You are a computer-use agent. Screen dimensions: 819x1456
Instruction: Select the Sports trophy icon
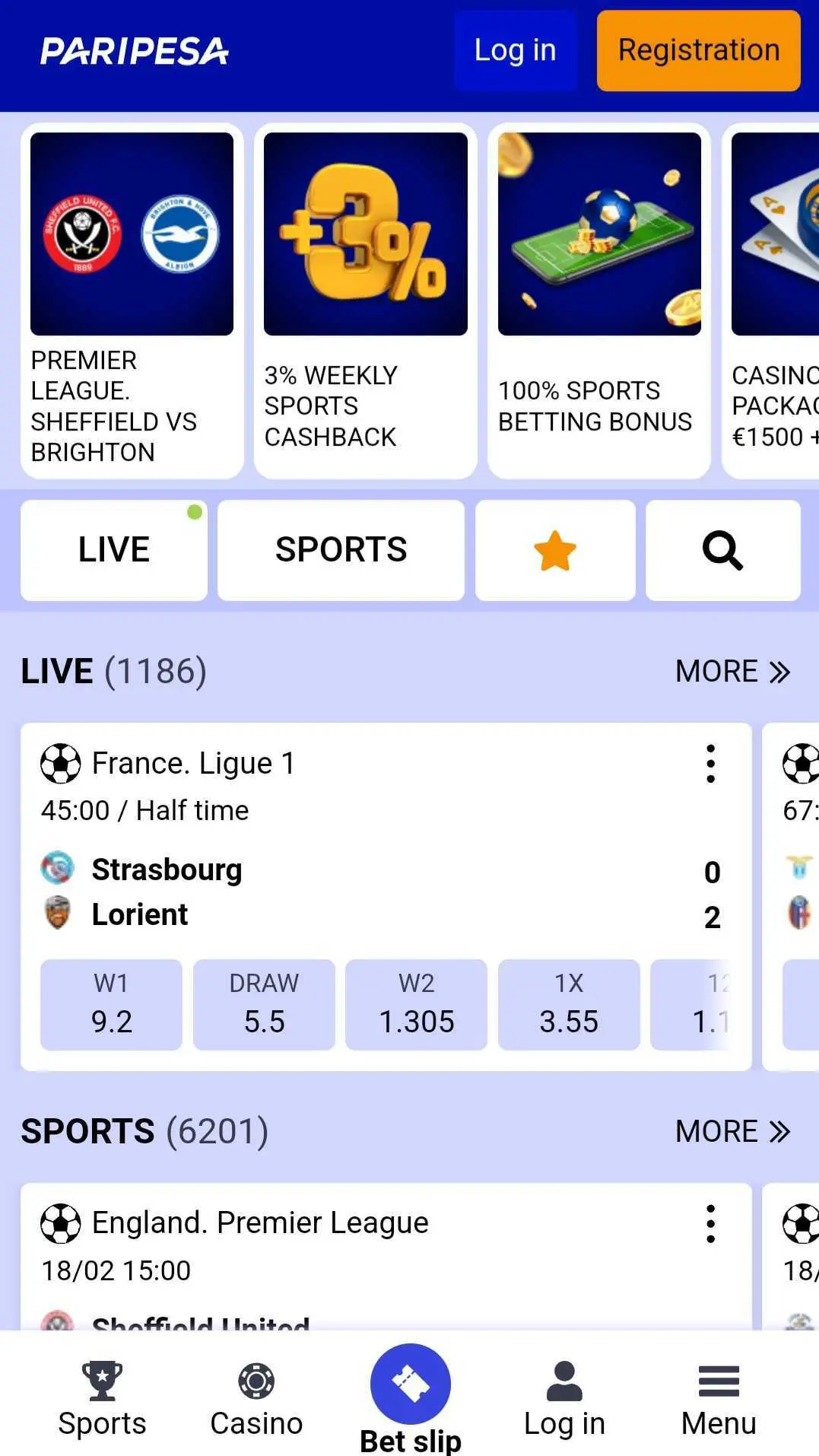[102, 1381]
